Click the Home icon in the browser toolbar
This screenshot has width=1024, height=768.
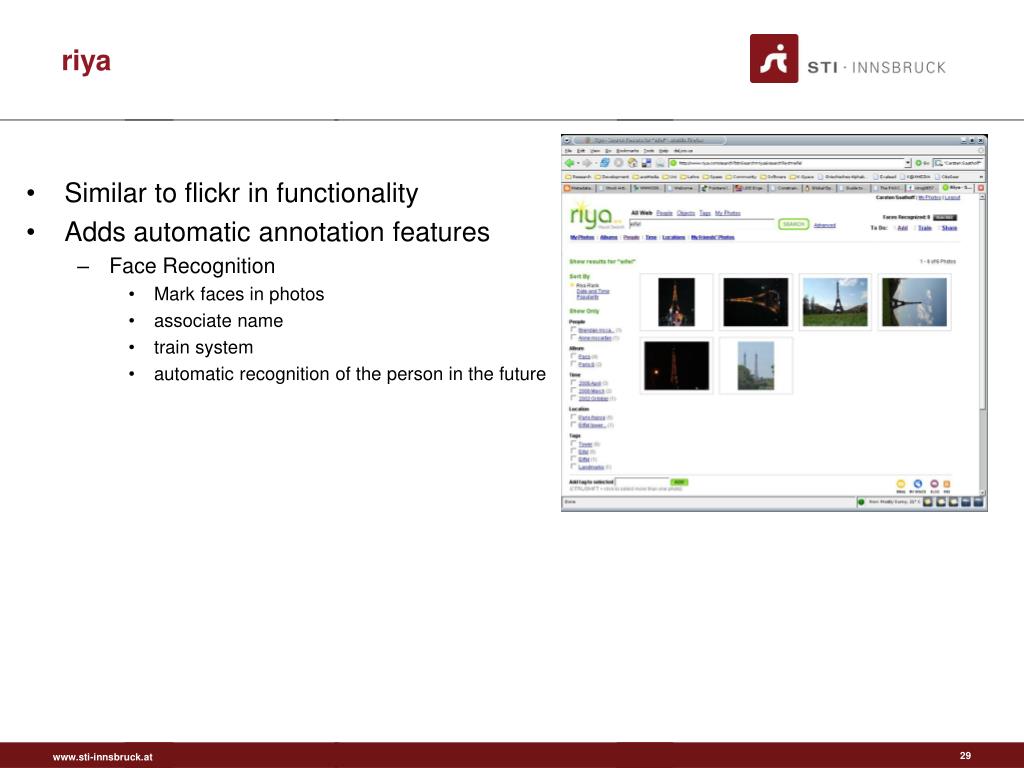coord(632,163)
